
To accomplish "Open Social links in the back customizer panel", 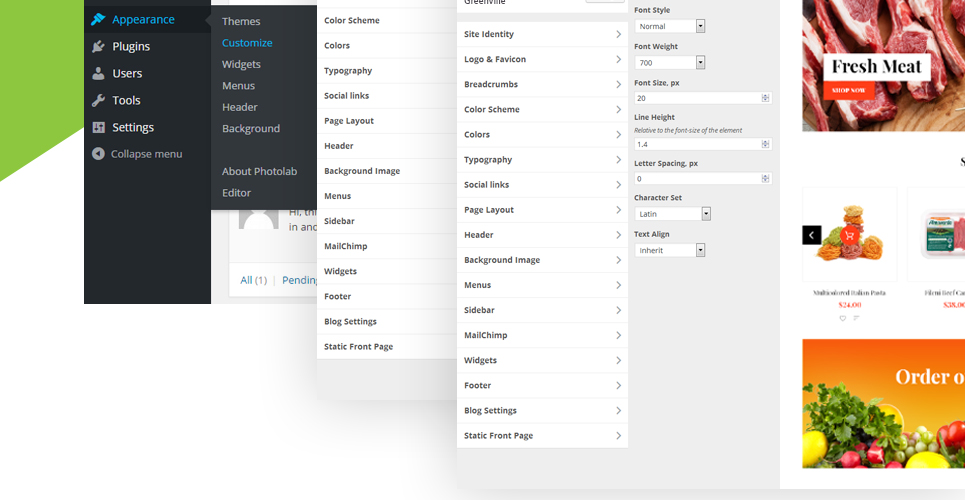I will (x=386, y=96).
